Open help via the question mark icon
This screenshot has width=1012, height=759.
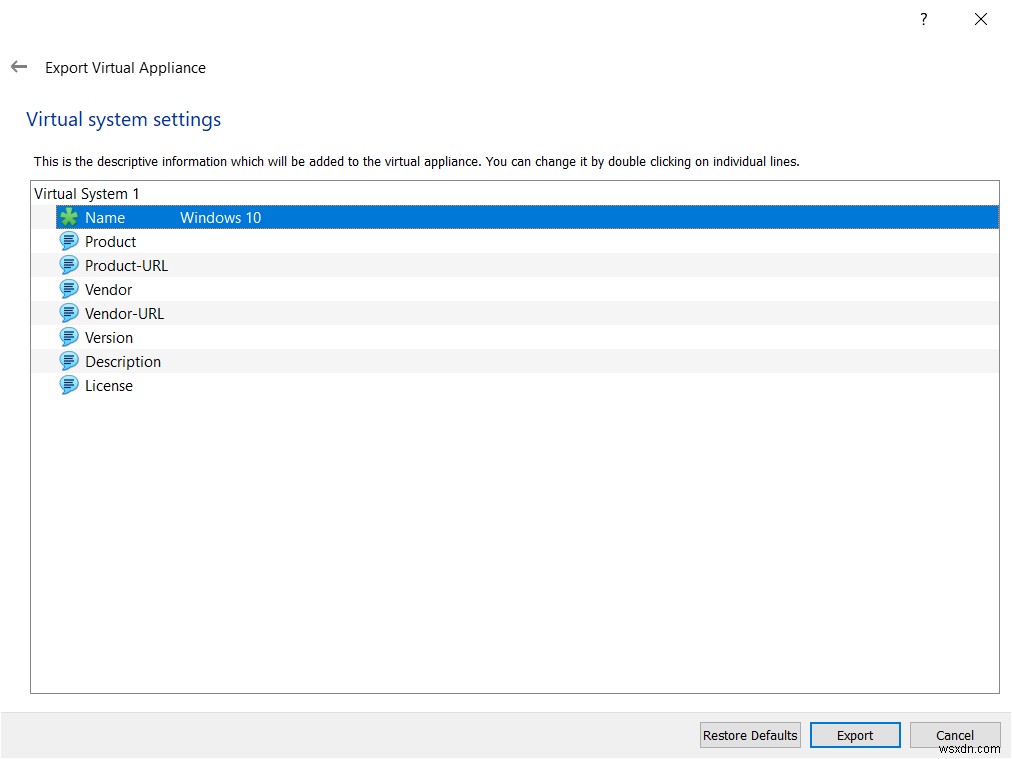point(922,19)
